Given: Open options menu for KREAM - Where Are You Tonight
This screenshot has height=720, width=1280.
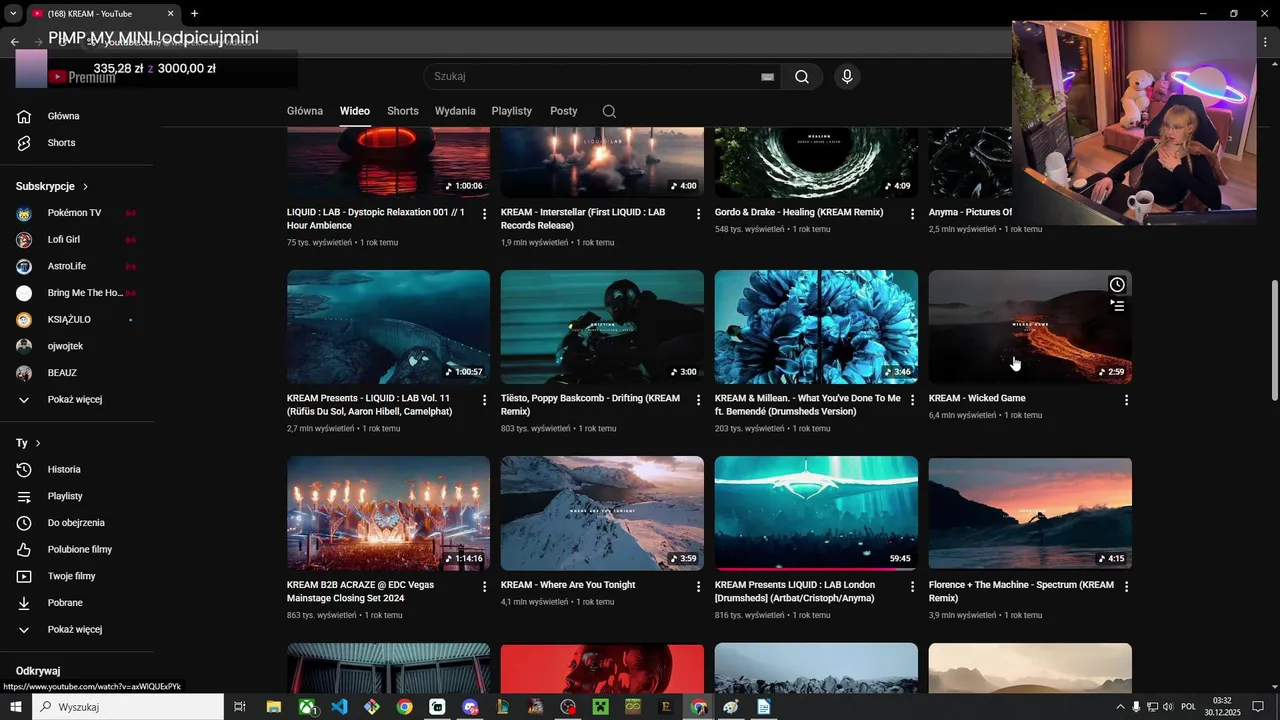Looking at the screenshot, I should (698, 587).
